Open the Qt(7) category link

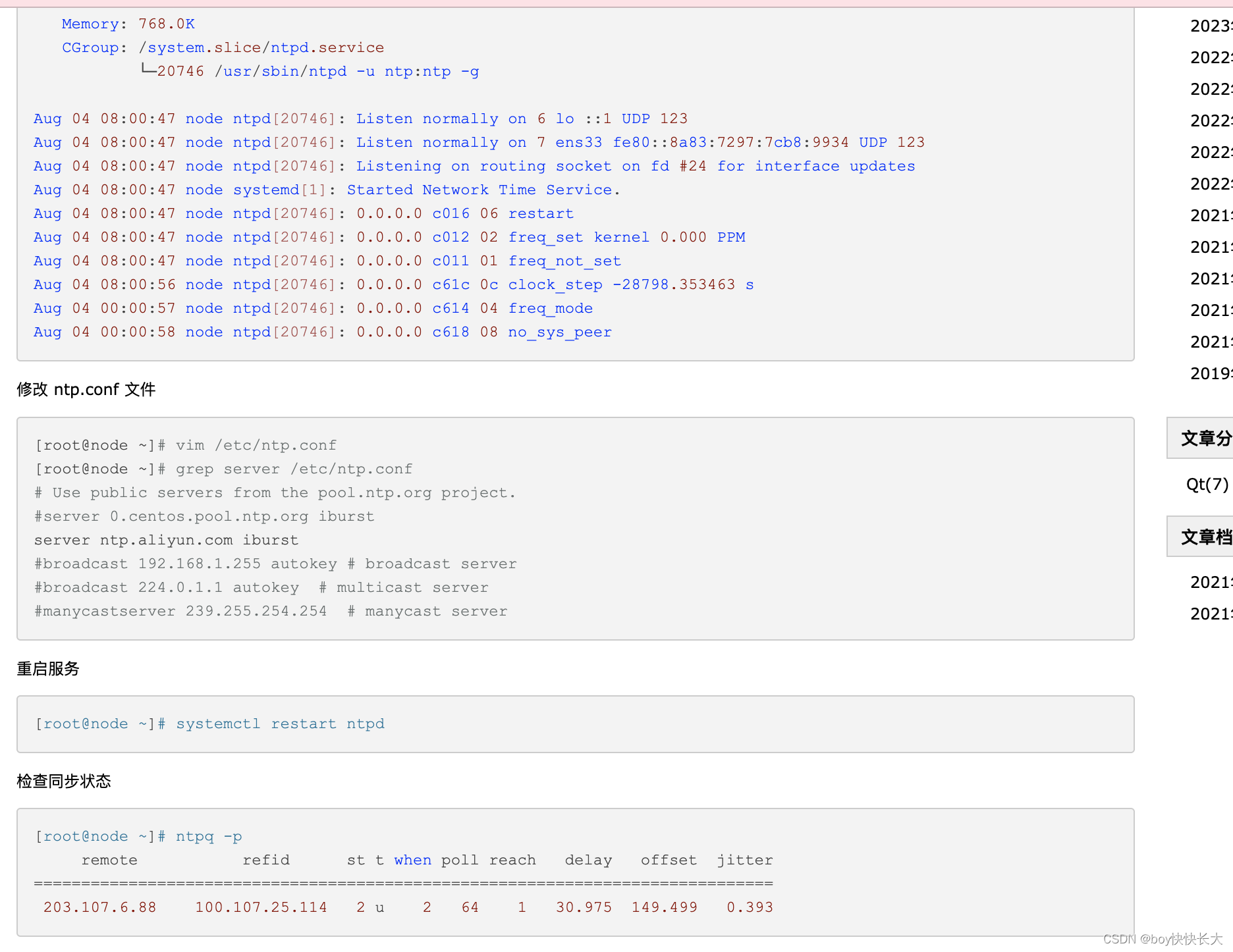[x=1207, y=485]
